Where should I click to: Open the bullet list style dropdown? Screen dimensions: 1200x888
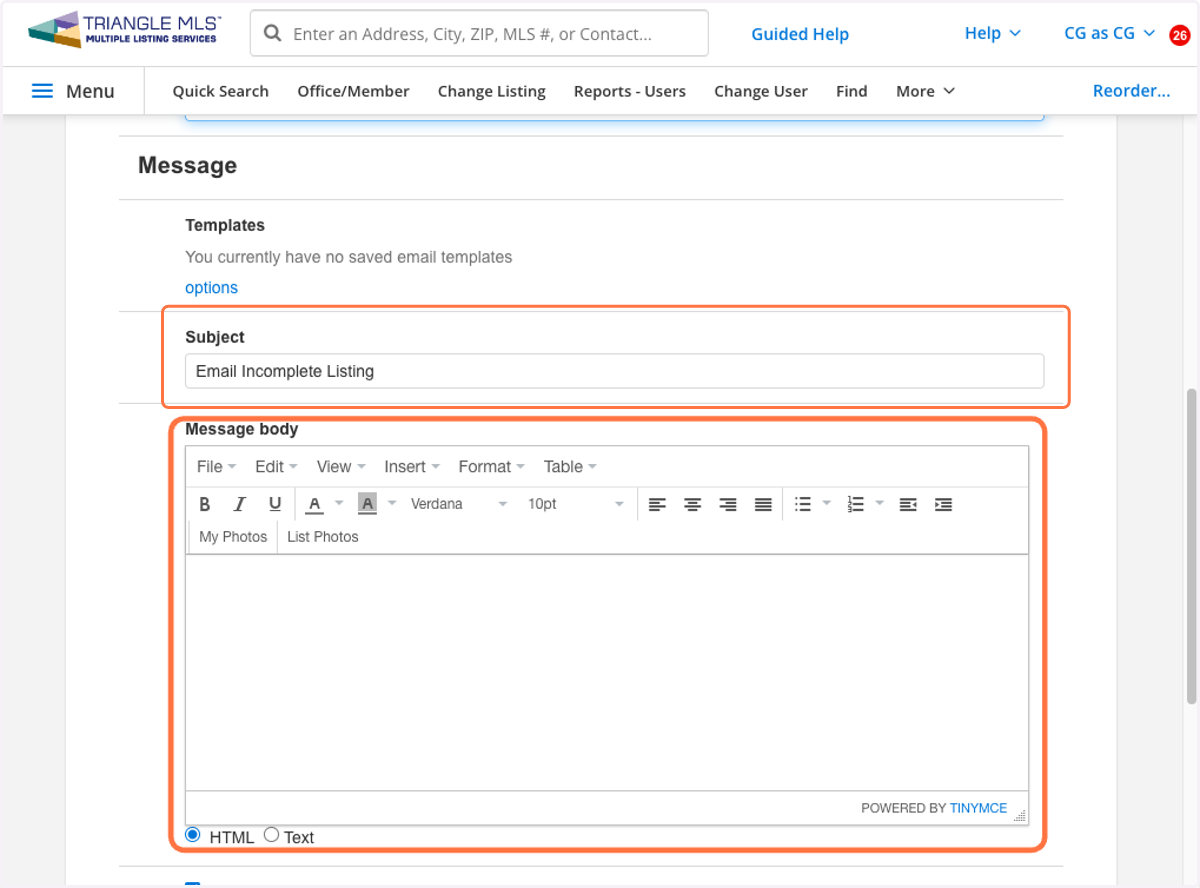pyautogui.click(x=826, y=504)
